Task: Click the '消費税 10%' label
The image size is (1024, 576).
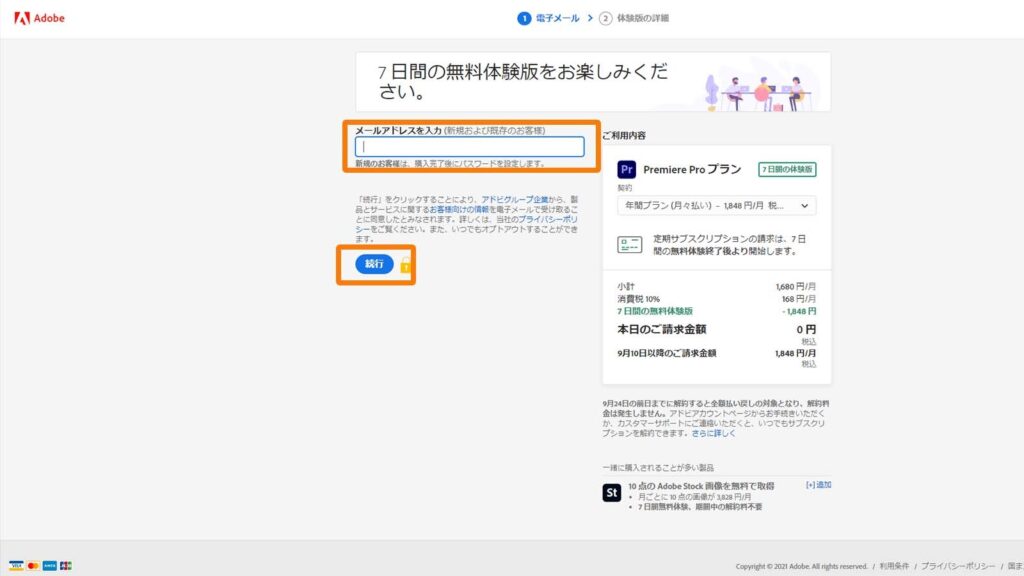Action: click(639, 299)
